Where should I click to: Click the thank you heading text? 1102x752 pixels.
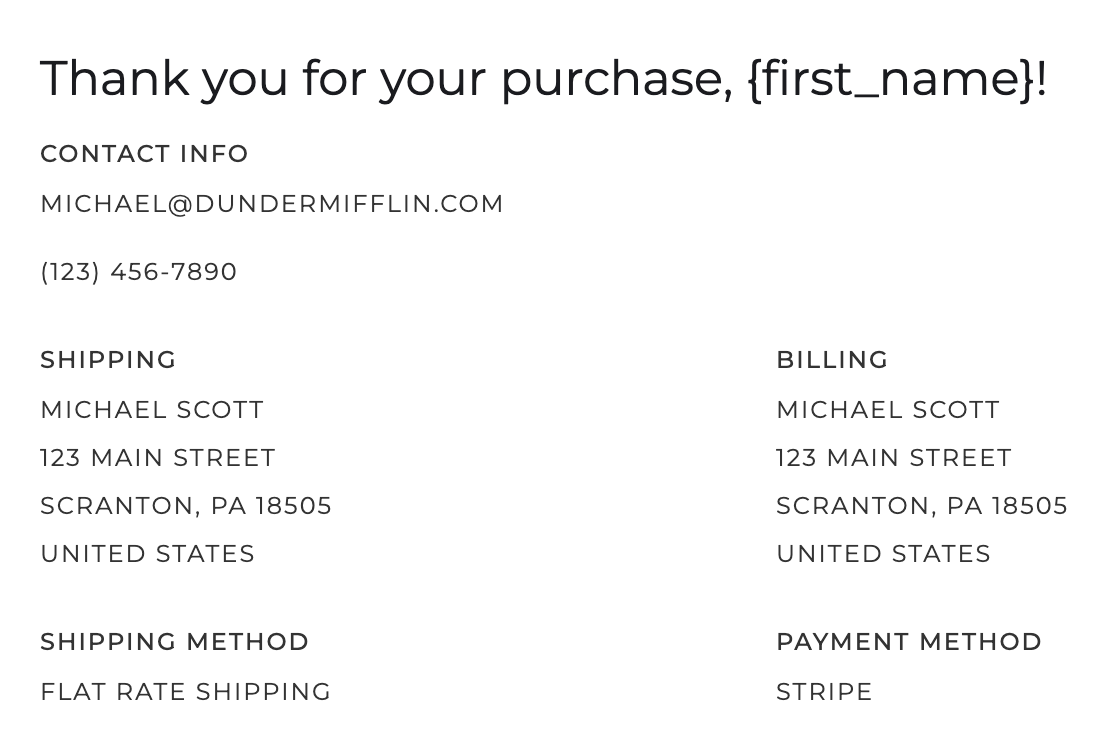543,79
